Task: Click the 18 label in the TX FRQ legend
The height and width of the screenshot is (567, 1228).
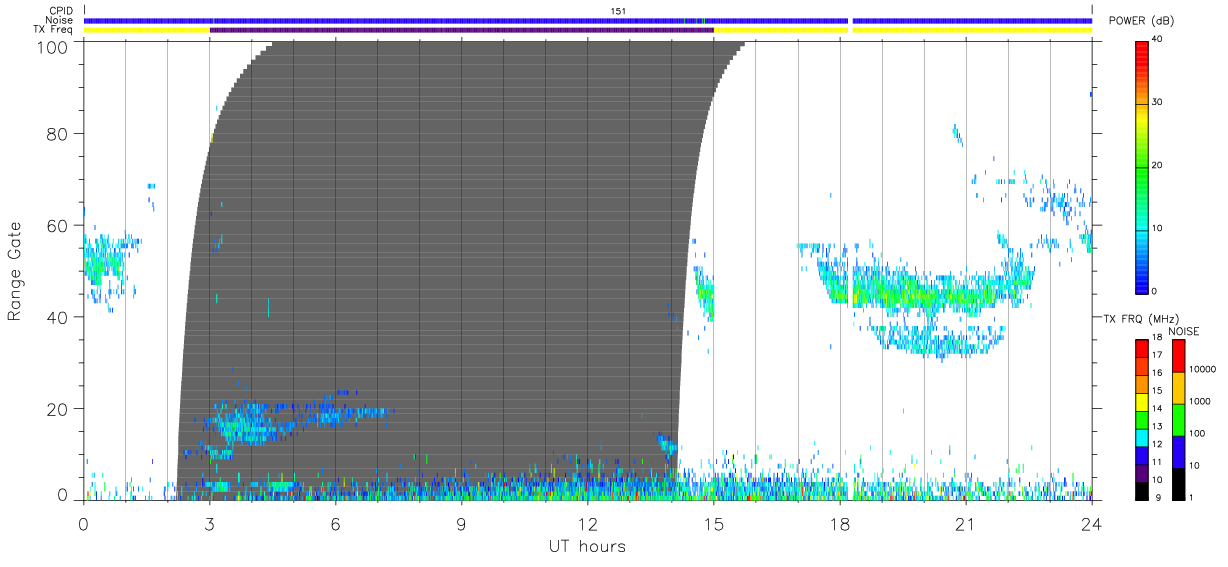Action: (1157, 337)
